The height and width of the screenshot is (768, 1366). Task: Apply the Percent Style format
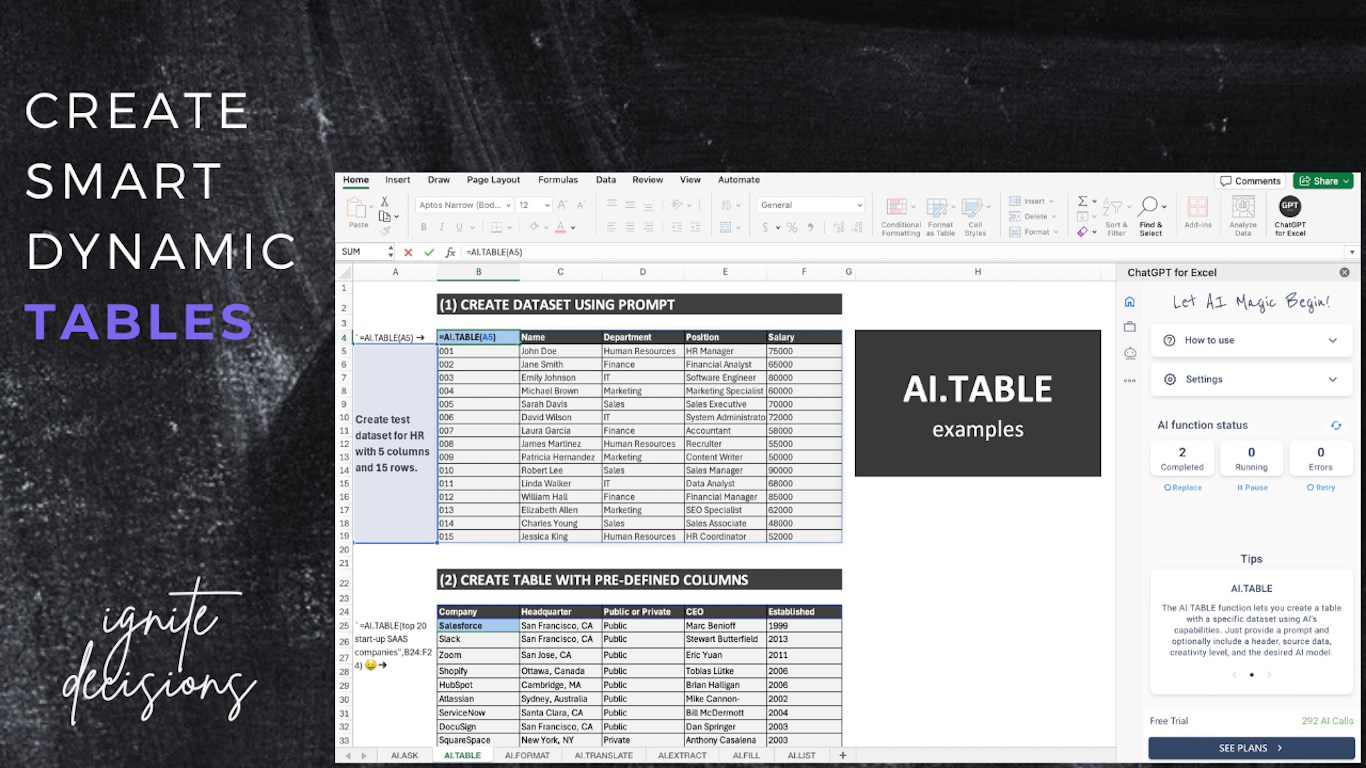tap(792, 228)
